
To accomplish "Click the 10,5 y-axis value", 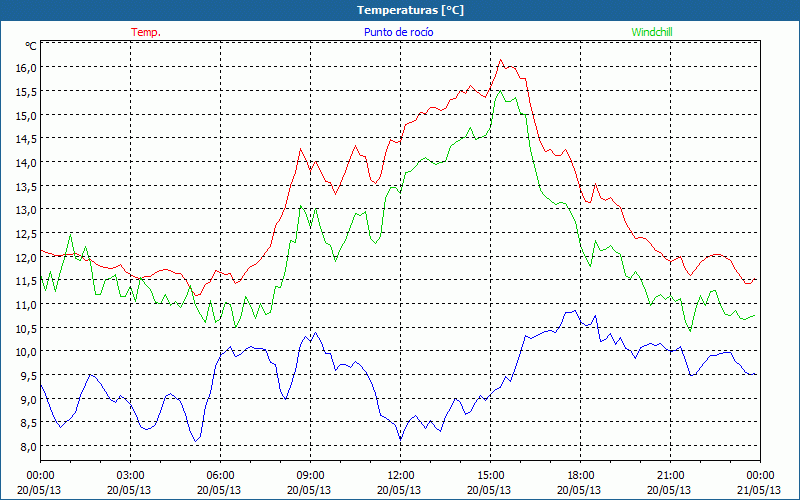I will pos(25,328).
